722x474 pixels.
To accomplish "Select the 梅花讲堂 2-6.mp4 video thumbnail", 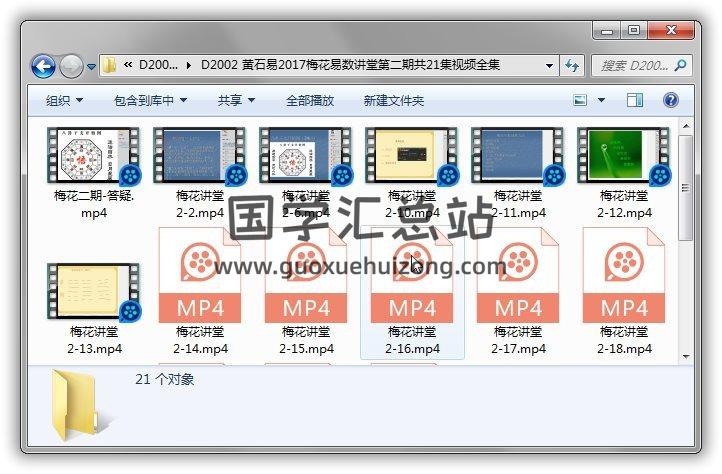I will (305, 156).
